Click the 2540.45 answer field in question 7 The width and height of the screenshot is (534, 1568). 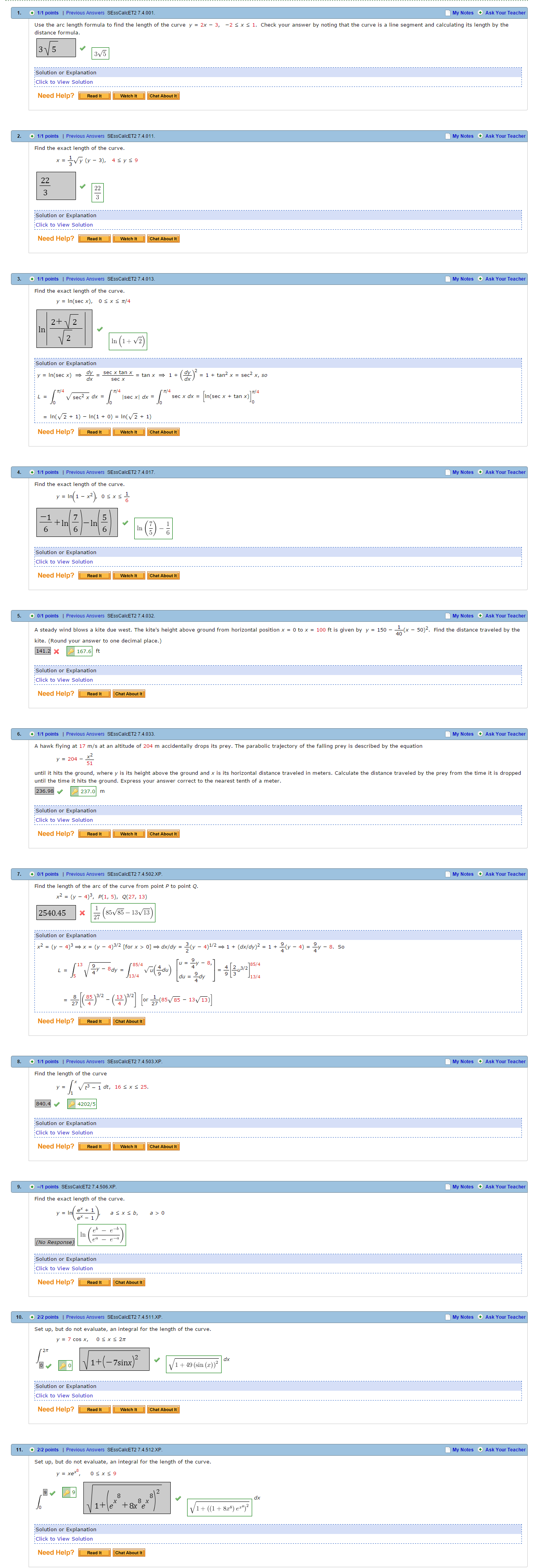[x=56, y=913]
